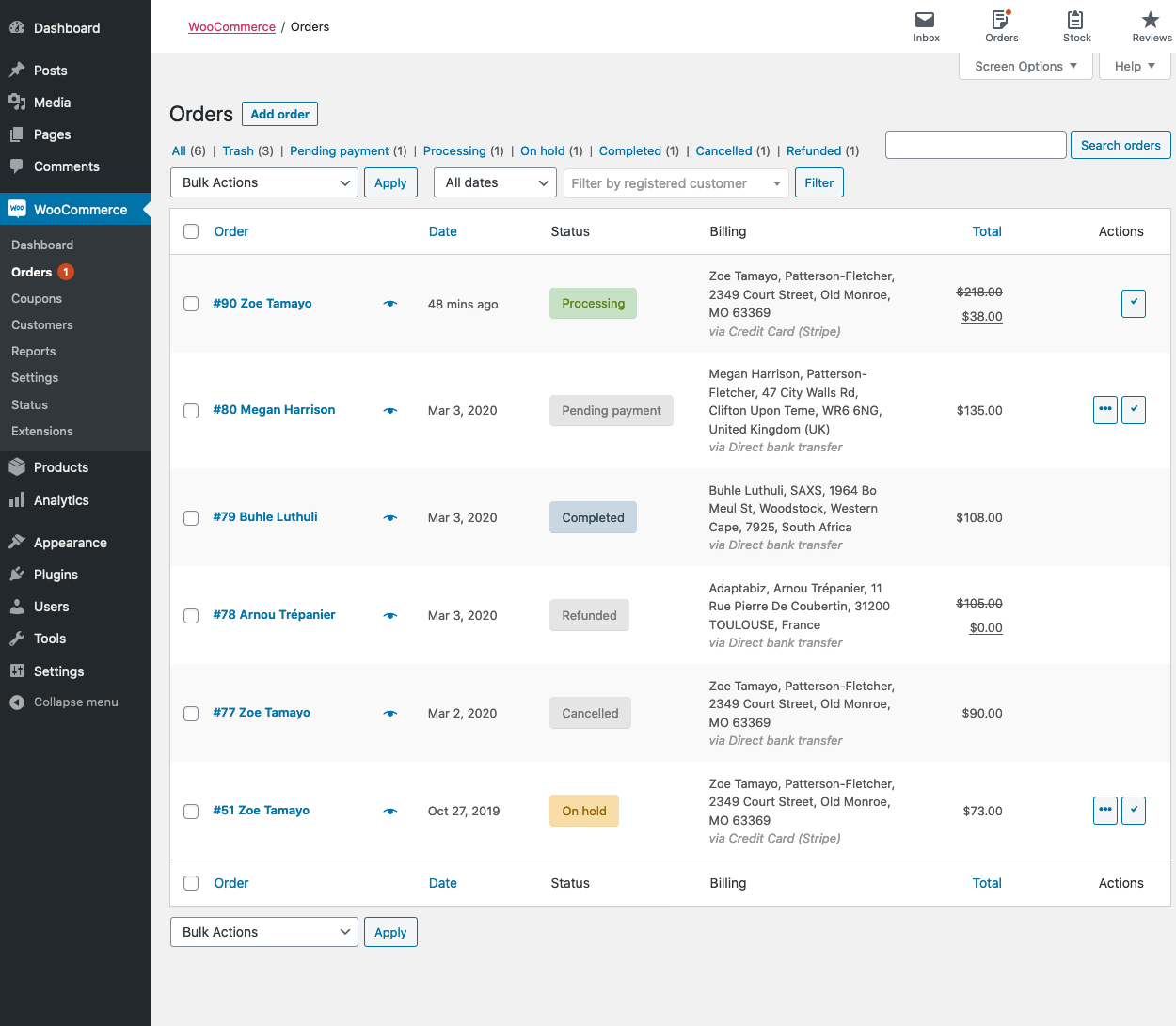
Task: Open more actions for order #80
Action: tap(1104, 409)
